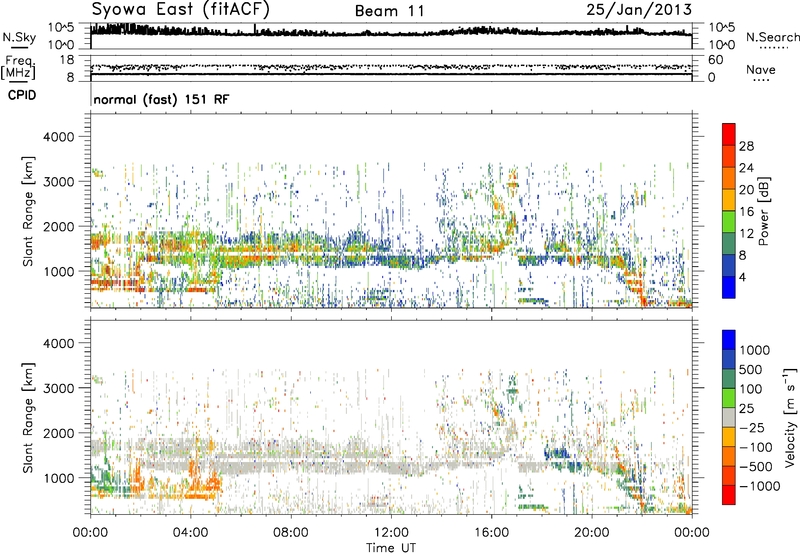
Task: Click the power colorbar '28' tick label
Action: 746,146
